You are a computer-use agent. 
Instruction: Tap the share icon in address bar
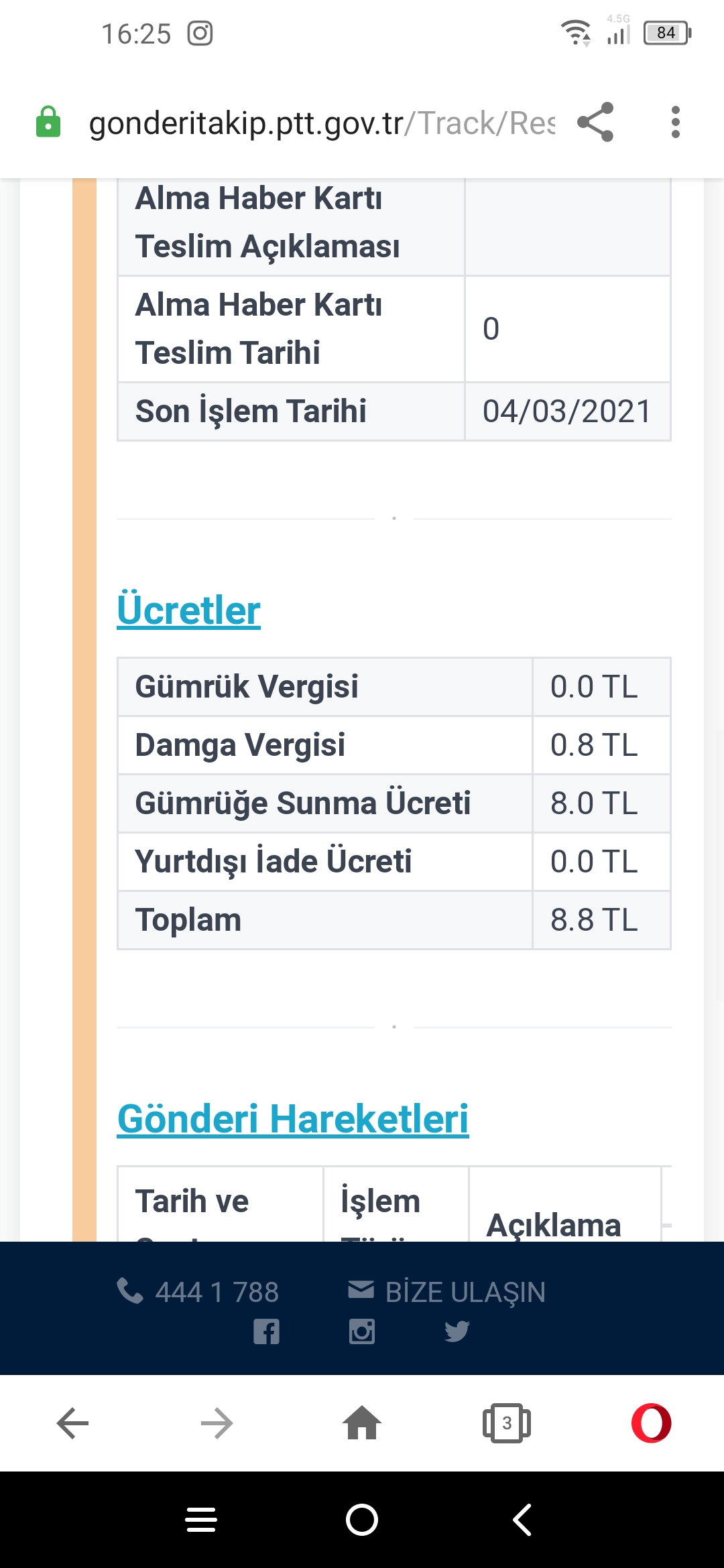coord(595,122)
